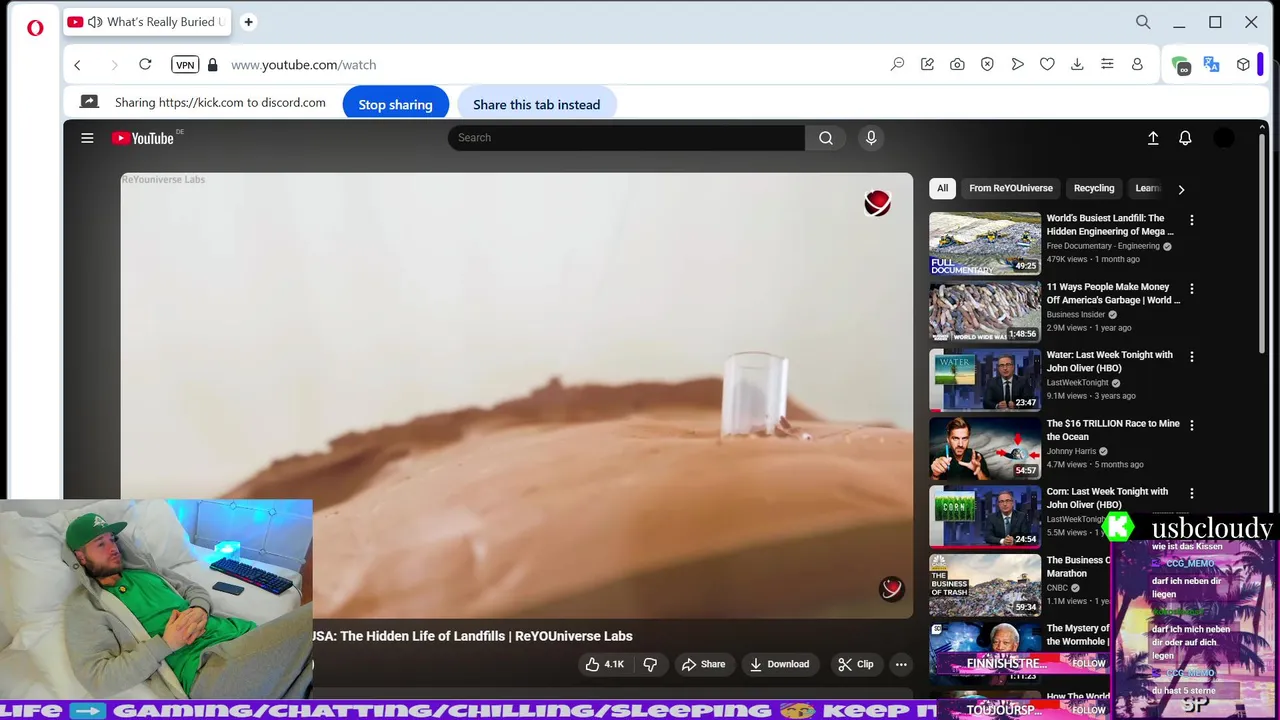Click Share this tab instead
1280x720 pixels.
click(537, 104)
